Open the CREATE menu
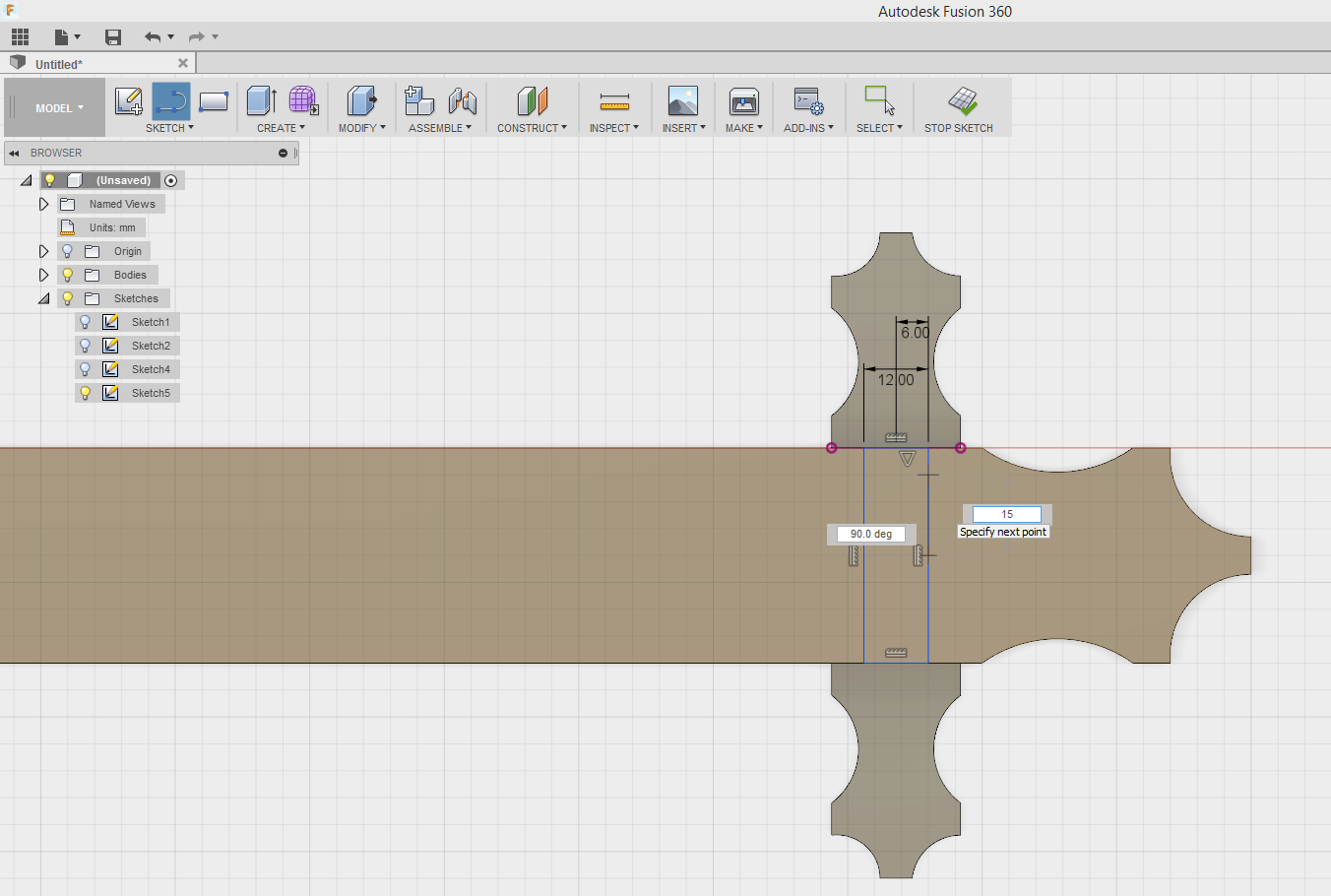This screenshot has width=1331, height=896. (x=281, y=128)
